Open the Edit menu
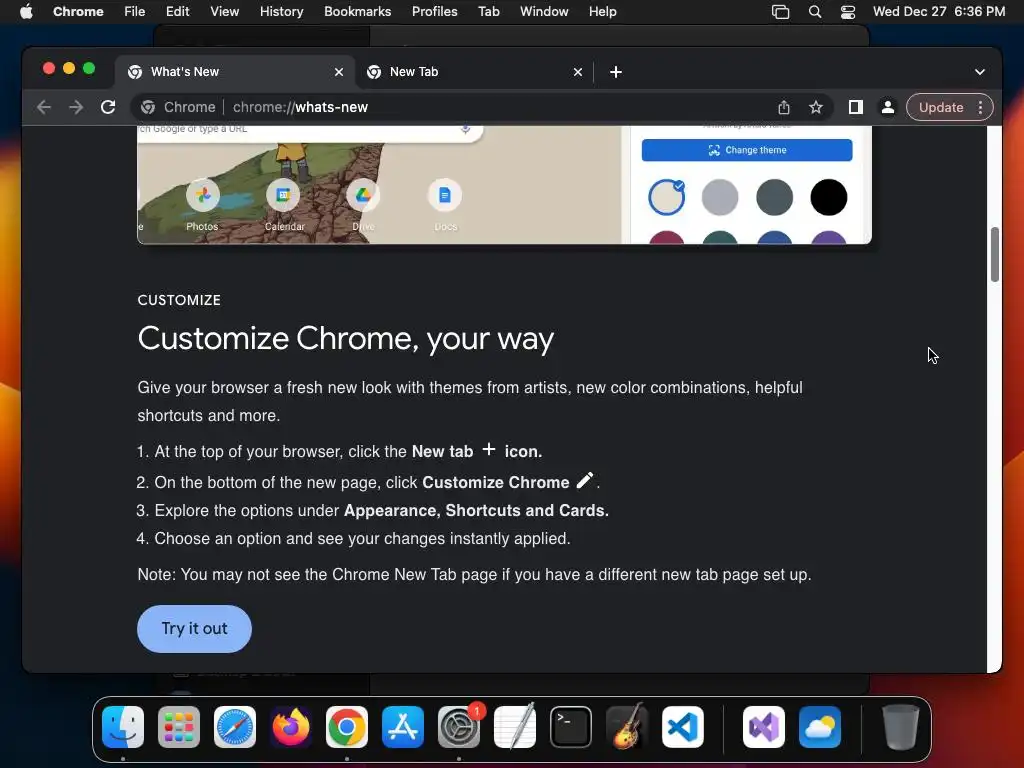1024x768 pixels. [x=178, y=12]
